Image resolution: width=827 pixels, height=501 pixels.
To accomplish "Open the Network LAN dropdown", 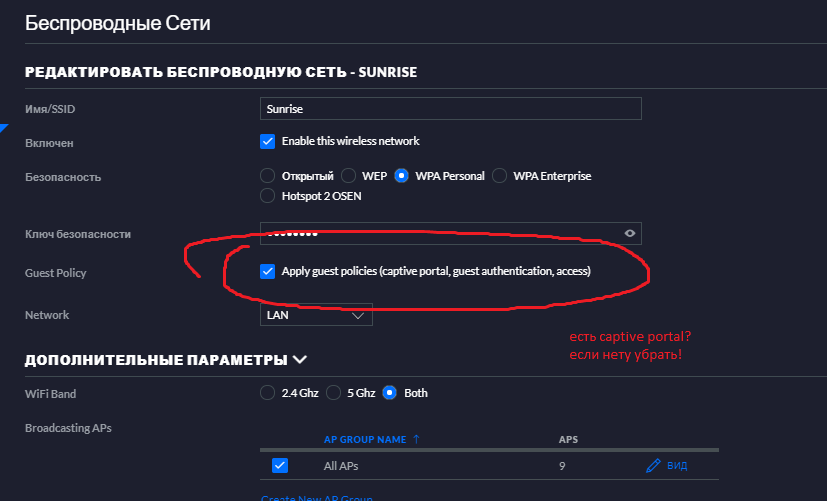I will [316, 315].
